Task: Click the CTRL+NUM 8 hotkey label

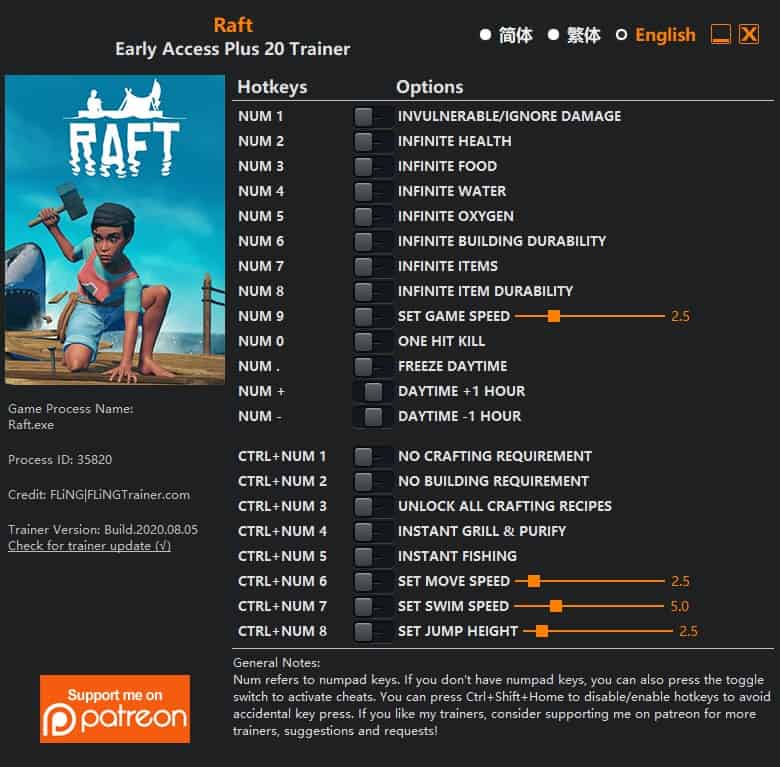Action: click(283, 632)
